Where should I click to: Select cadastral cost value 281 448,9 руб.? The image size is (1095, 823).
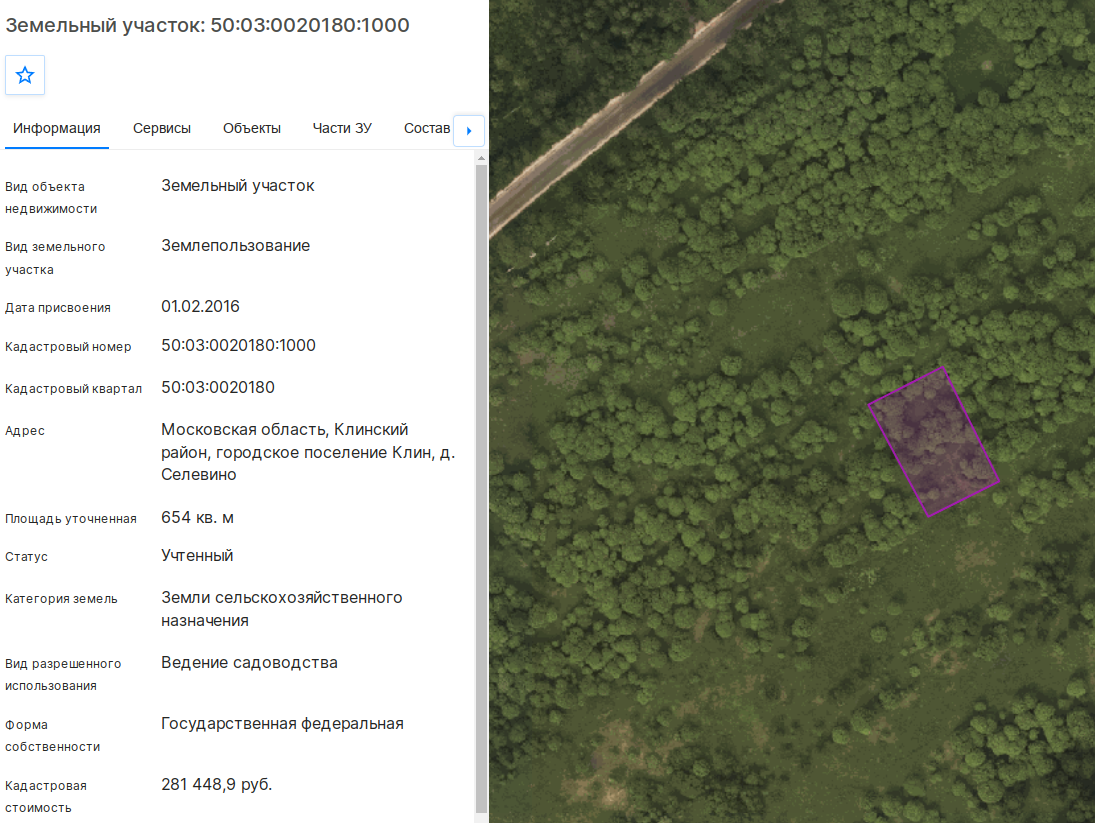click(216, 785)
